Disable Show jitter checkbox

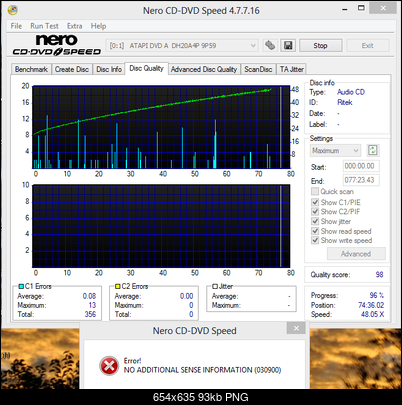click(x=315, y=221)
